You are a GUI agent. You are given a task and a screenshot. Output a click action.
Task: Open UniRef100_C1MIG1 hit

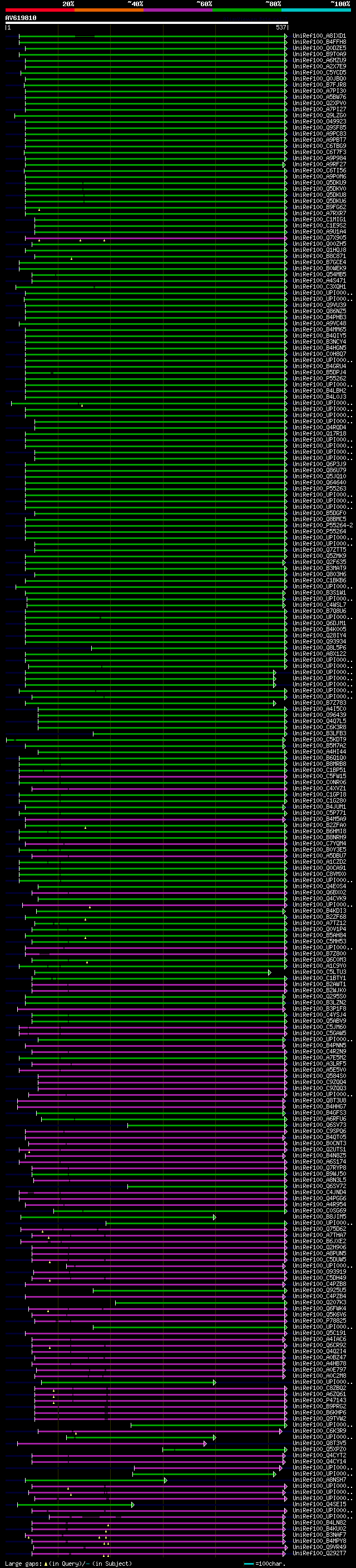click(x=319, y=219)
